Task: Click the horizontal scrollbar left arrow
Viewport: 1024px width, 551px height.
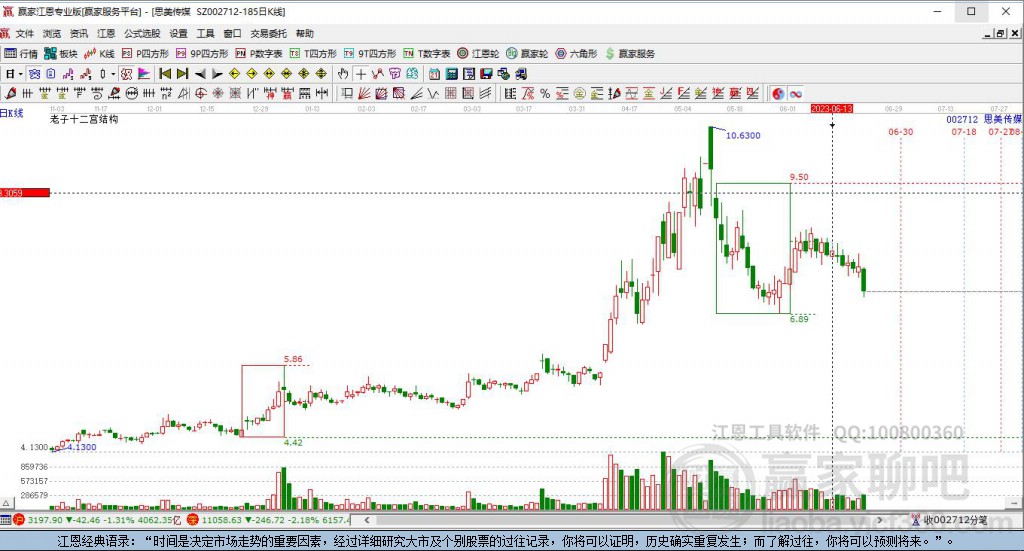Action: point(367,520)
